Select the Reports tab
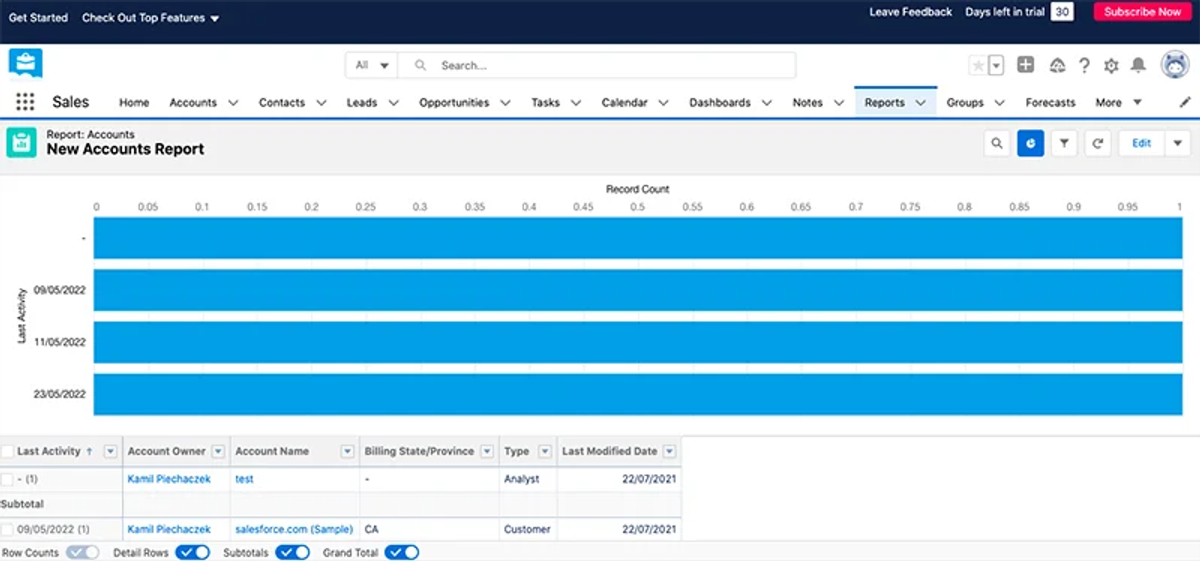The height and width of the screenshot is (561, 1200). [885, 102]
